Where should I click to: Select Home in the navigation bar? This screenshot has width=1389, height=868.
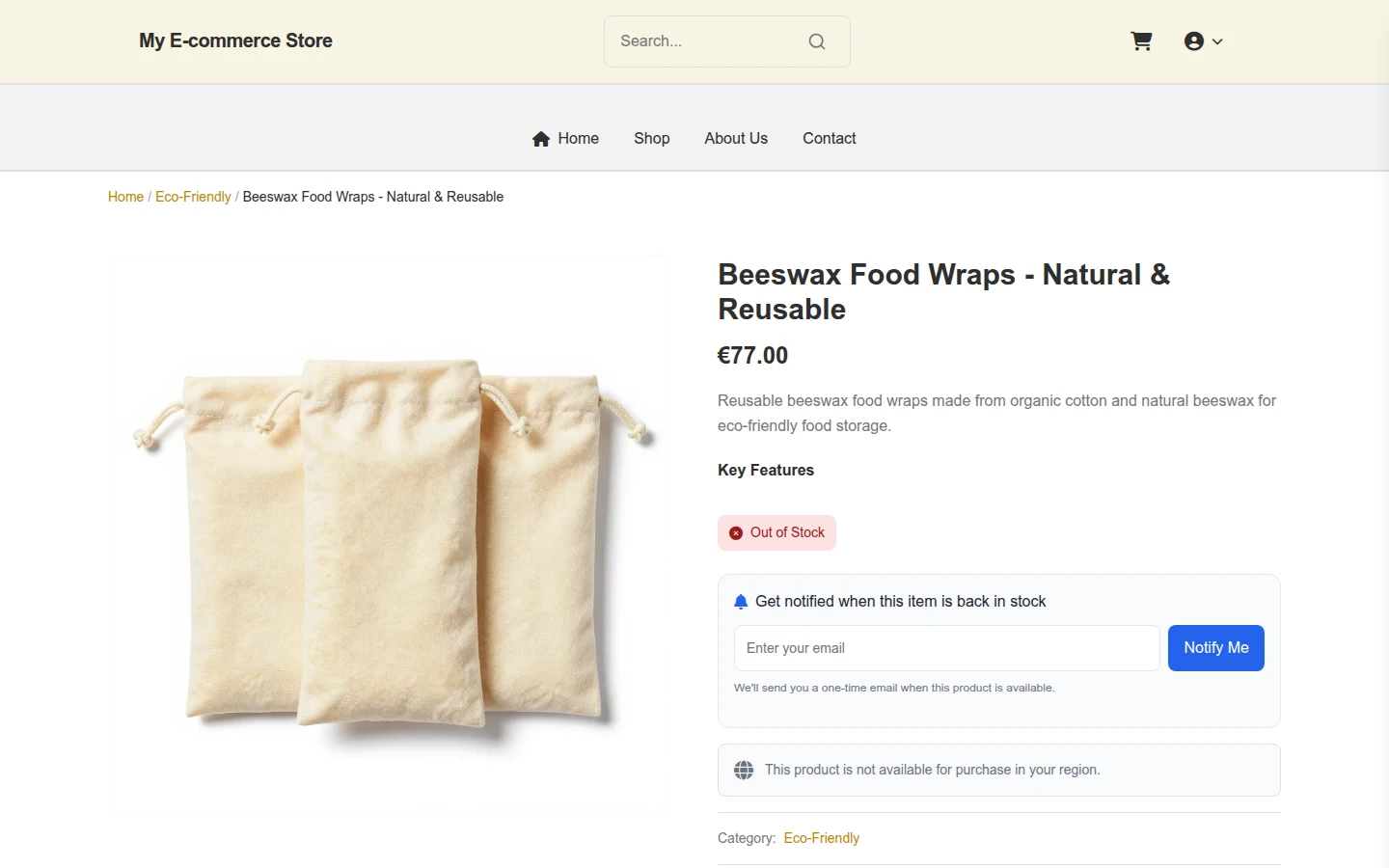(565, 139)
